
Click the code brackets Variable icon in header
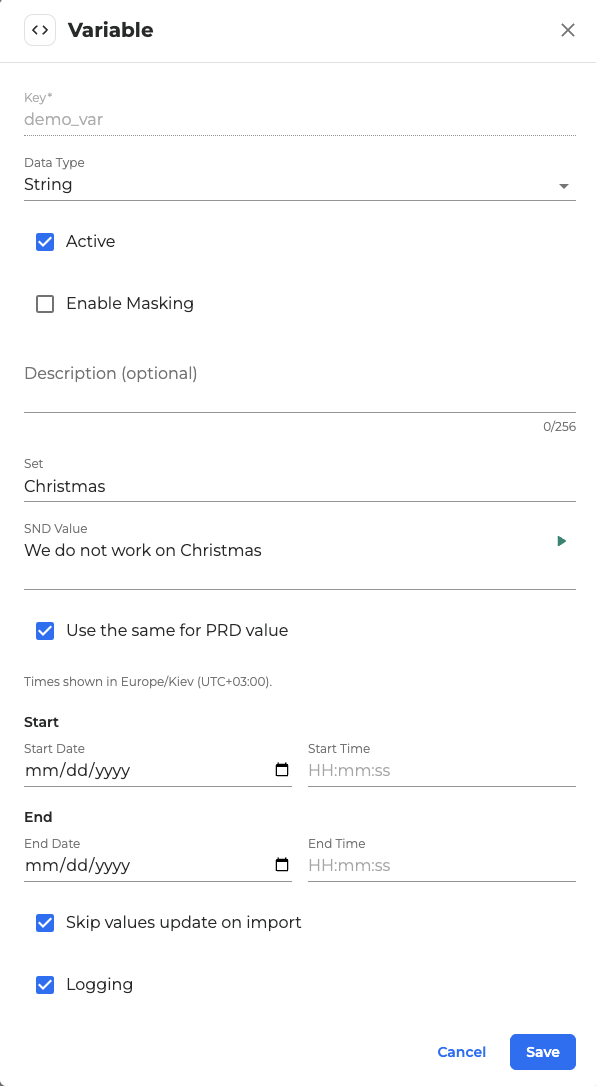(x=40, y=30)
